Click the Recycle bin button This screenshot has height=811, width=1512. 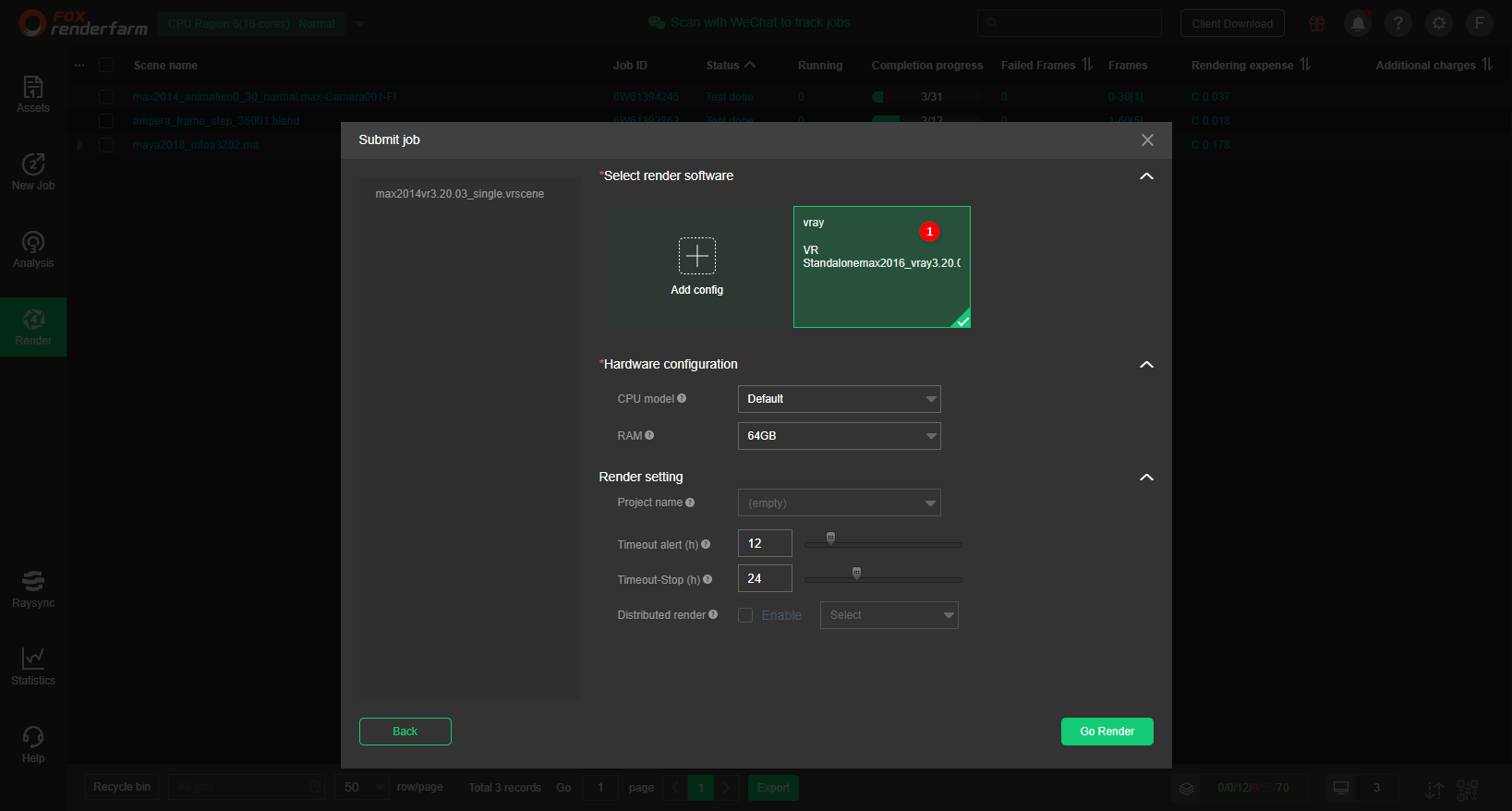point(122,787)
